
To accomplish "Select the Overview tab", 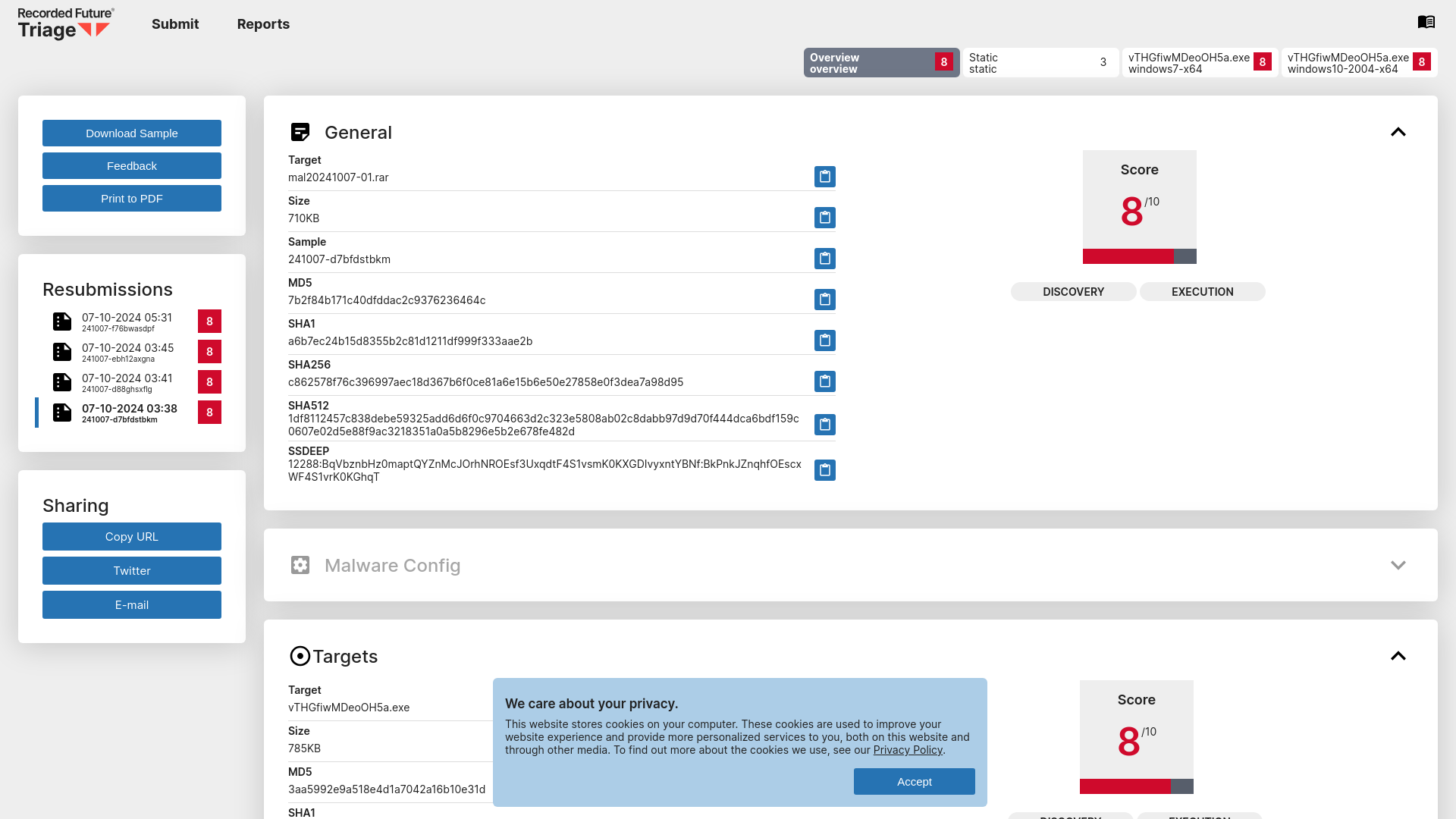I will [881, 63].
